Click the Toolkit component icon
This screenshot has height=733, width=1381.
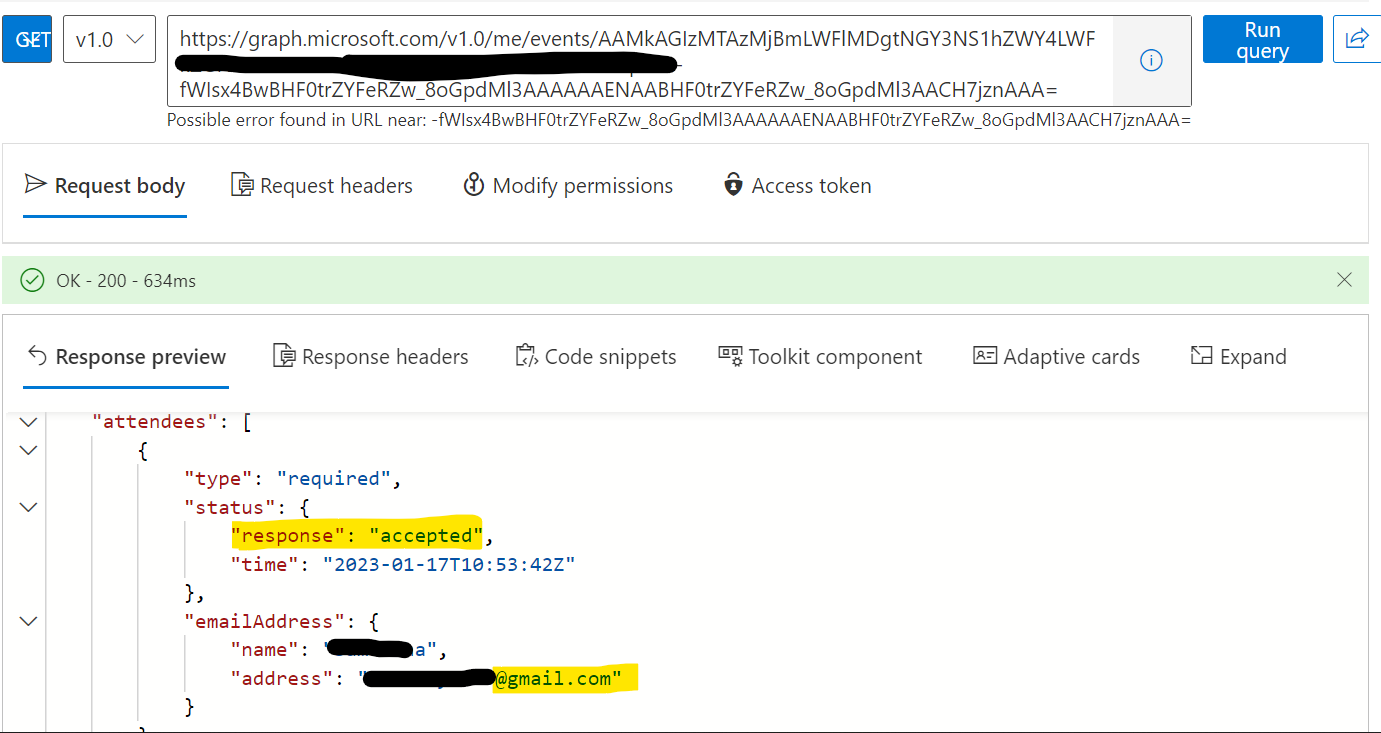pos(730,356)
